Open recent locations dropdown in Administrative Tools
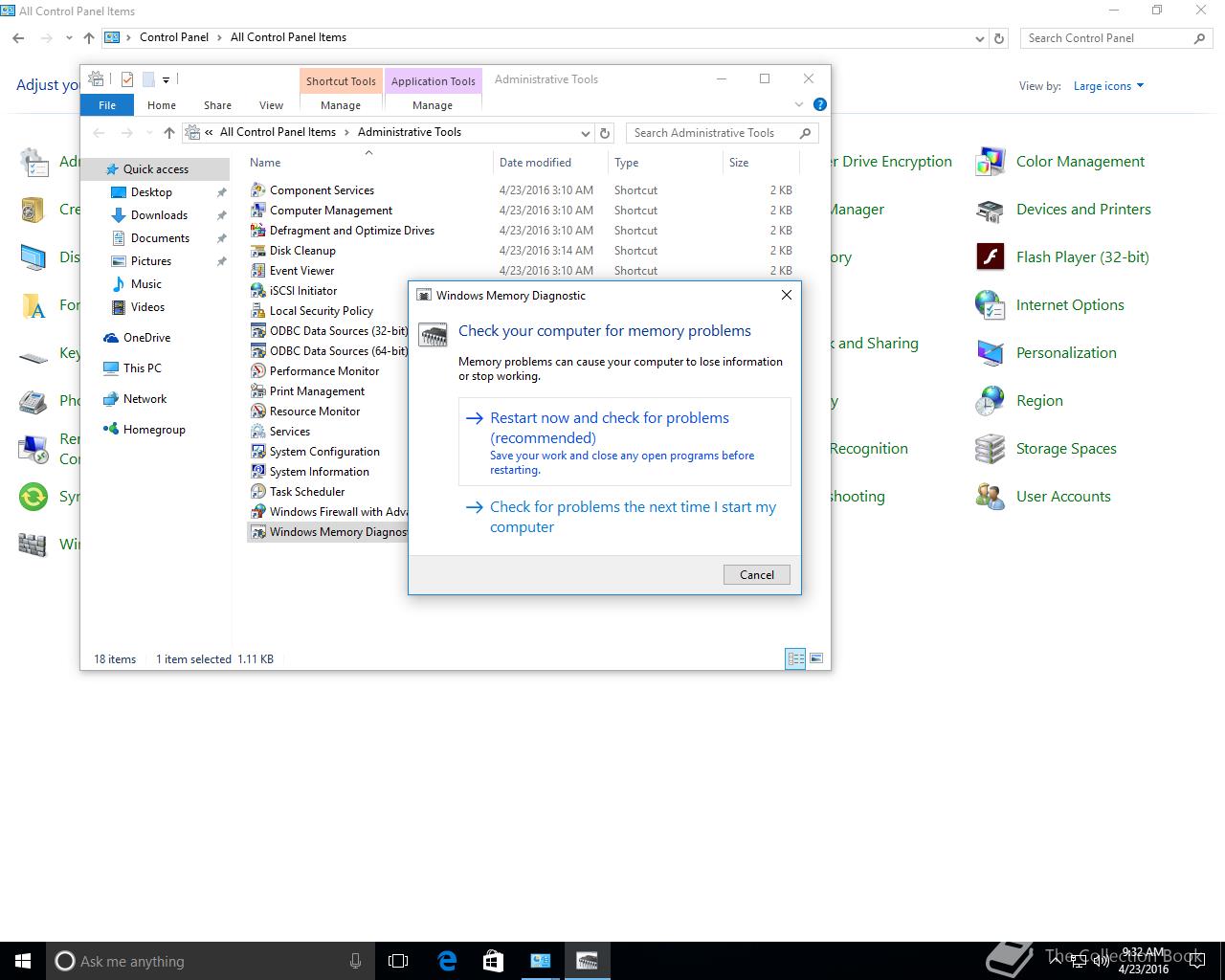Viewport: 1225px width, 980px height. 149,133
